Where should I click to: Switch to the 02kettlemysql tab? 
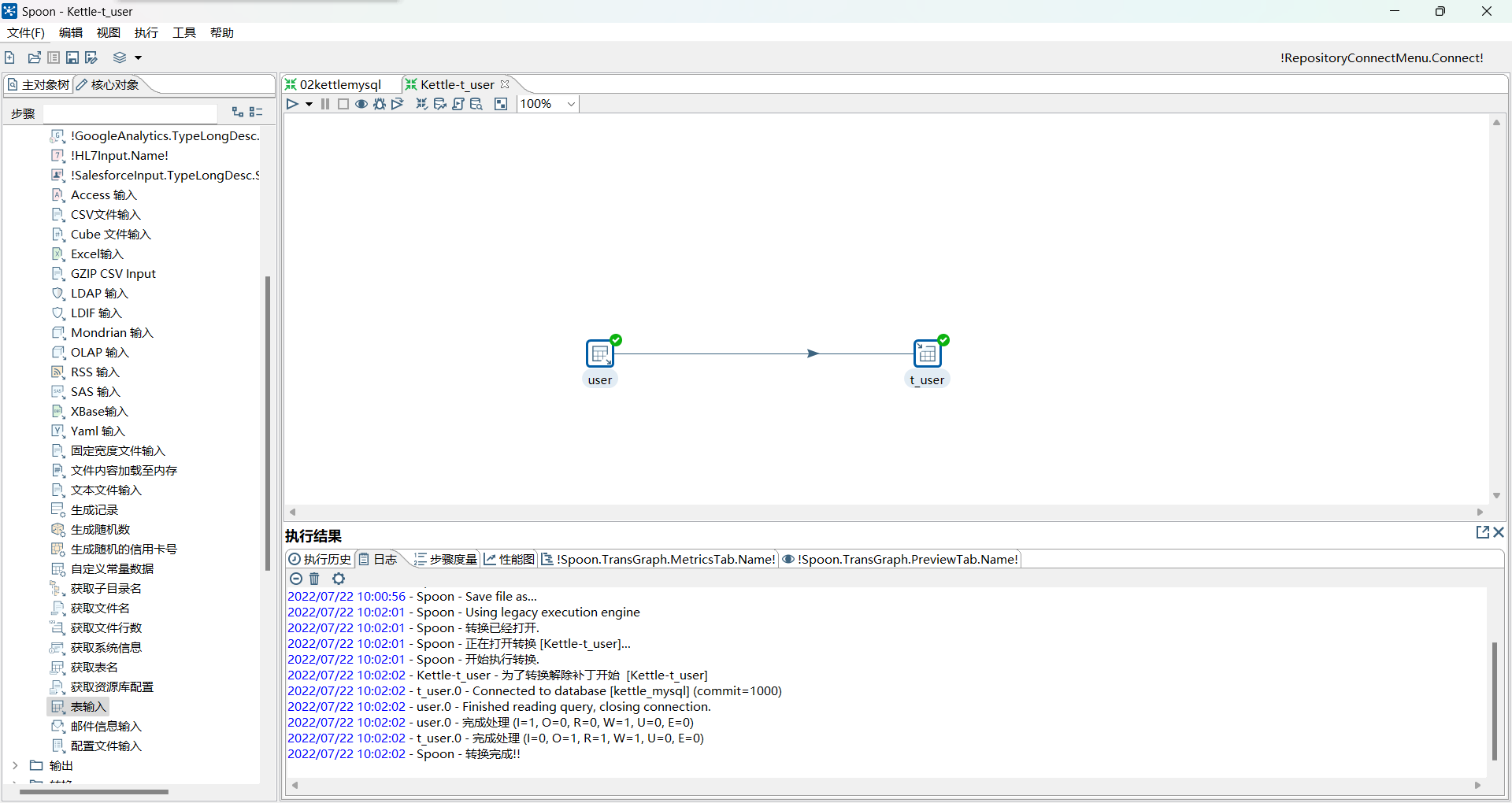339,84
